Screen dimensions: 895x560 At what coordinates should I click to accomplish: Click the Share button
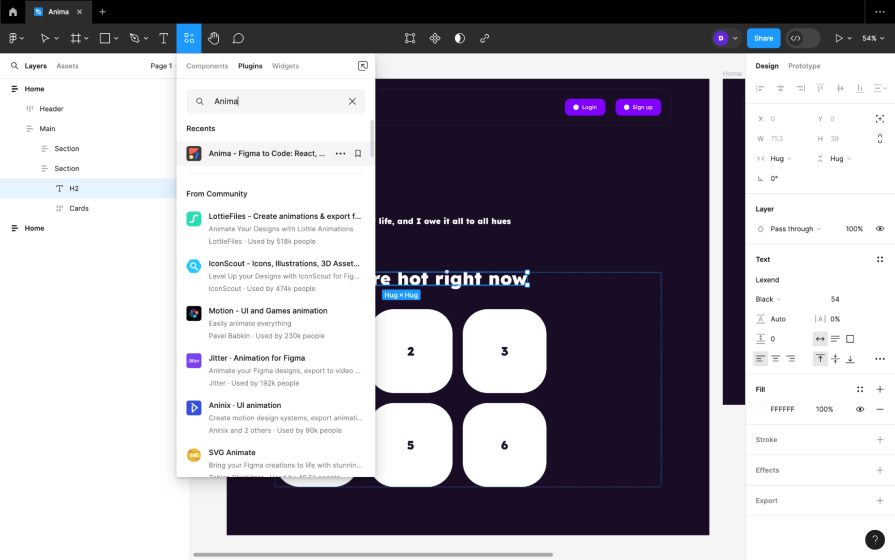(x=763, y=38)
